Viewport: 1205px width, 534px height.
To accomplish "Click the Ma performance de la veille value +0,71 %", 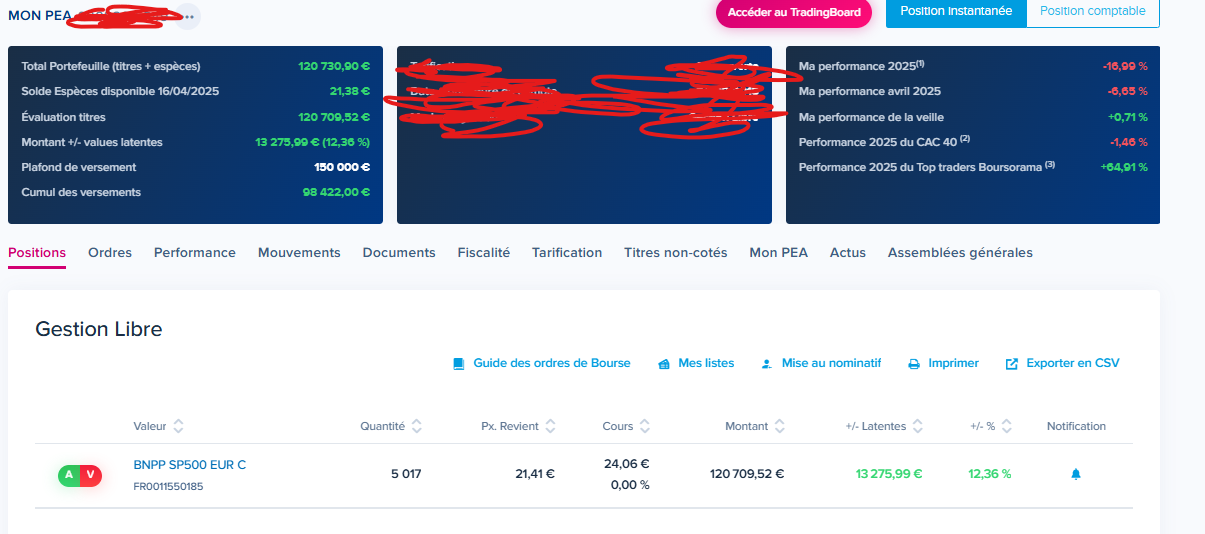I will click(1128, 117).
